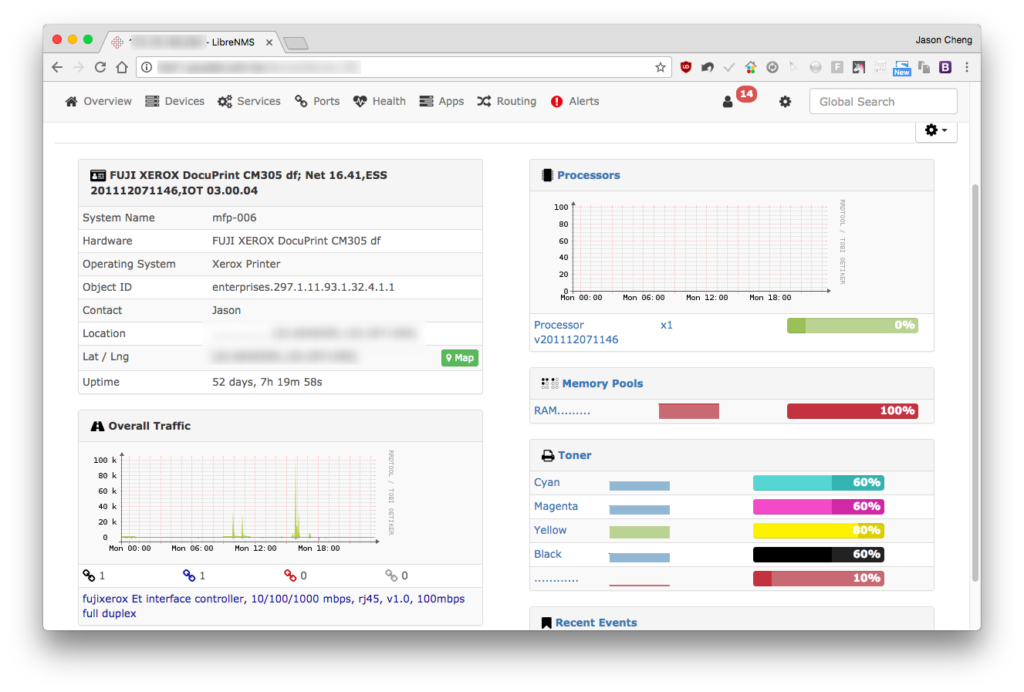The width and height of the screenshot is (1024, 692).
Task: Open the Toner section link
Action: 575,455
